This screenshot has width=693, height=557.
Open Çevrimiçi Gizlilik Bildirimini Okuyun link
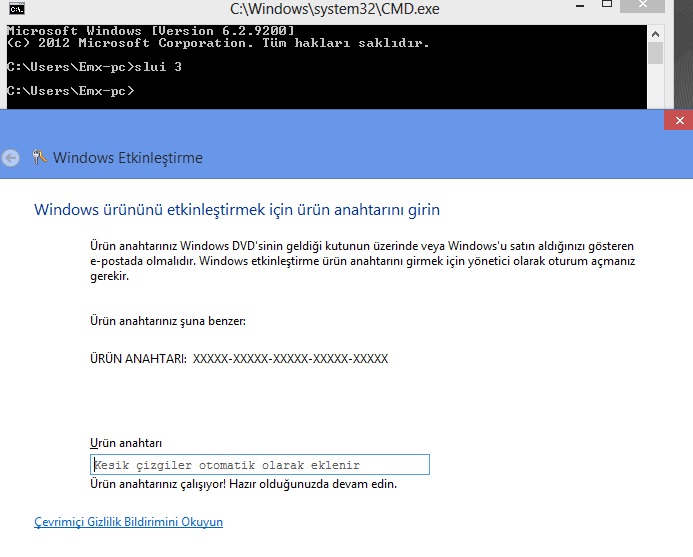tap(129, 522)
